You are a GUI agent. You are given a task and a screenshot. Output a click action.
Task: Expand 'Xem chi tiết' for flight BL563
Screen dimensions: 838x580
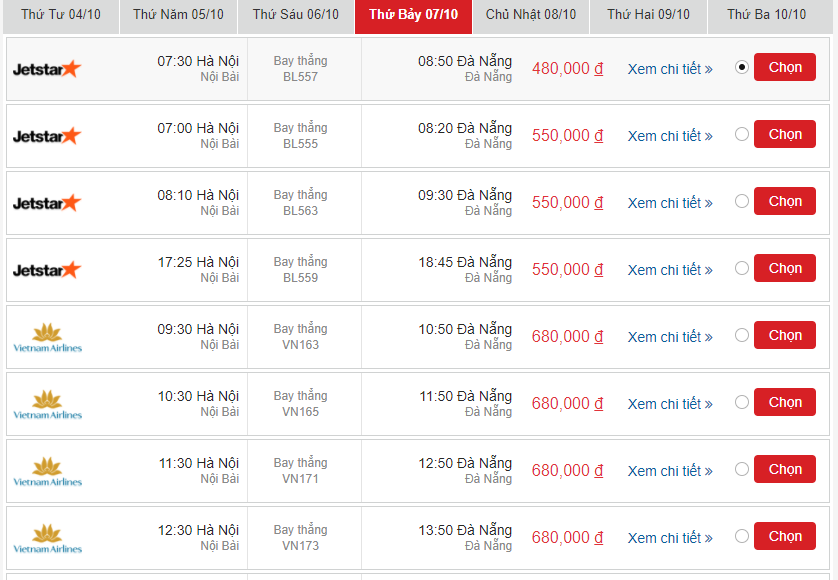tap(669, 203)
